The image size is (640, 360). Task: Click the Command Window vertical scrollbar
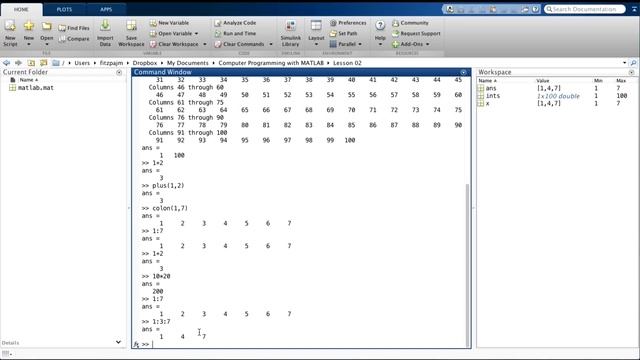tap(468, 264)
